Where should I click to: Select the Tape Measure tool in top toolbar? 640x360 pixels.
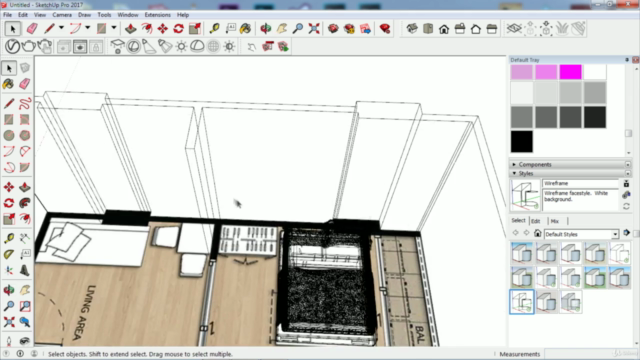pos(214,29)
